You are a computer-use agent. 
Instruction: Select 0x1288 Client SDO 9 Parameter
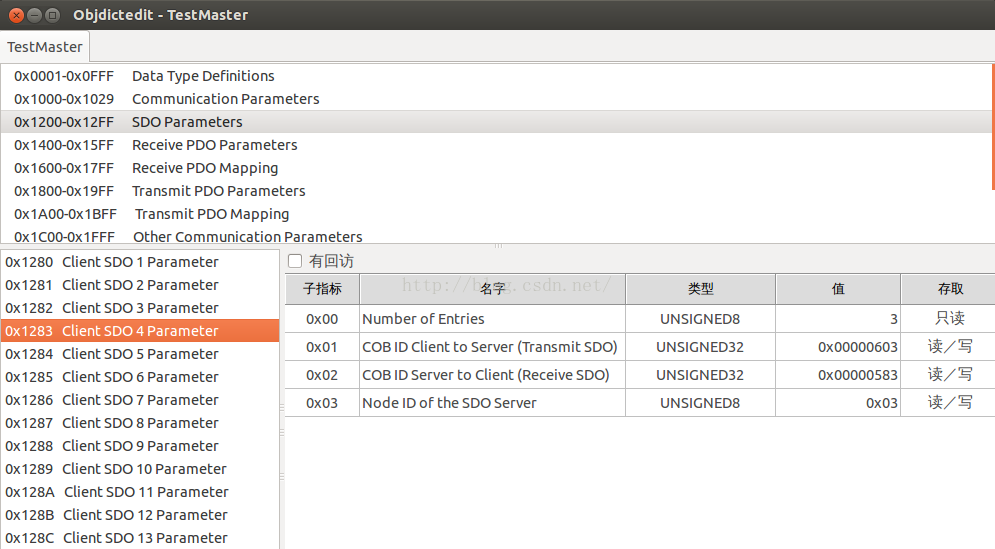(140, 446)
